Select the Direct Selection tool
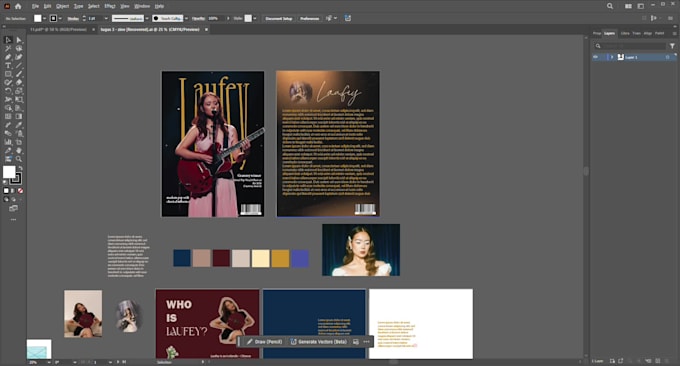680x366 pixels. (19, 40)
